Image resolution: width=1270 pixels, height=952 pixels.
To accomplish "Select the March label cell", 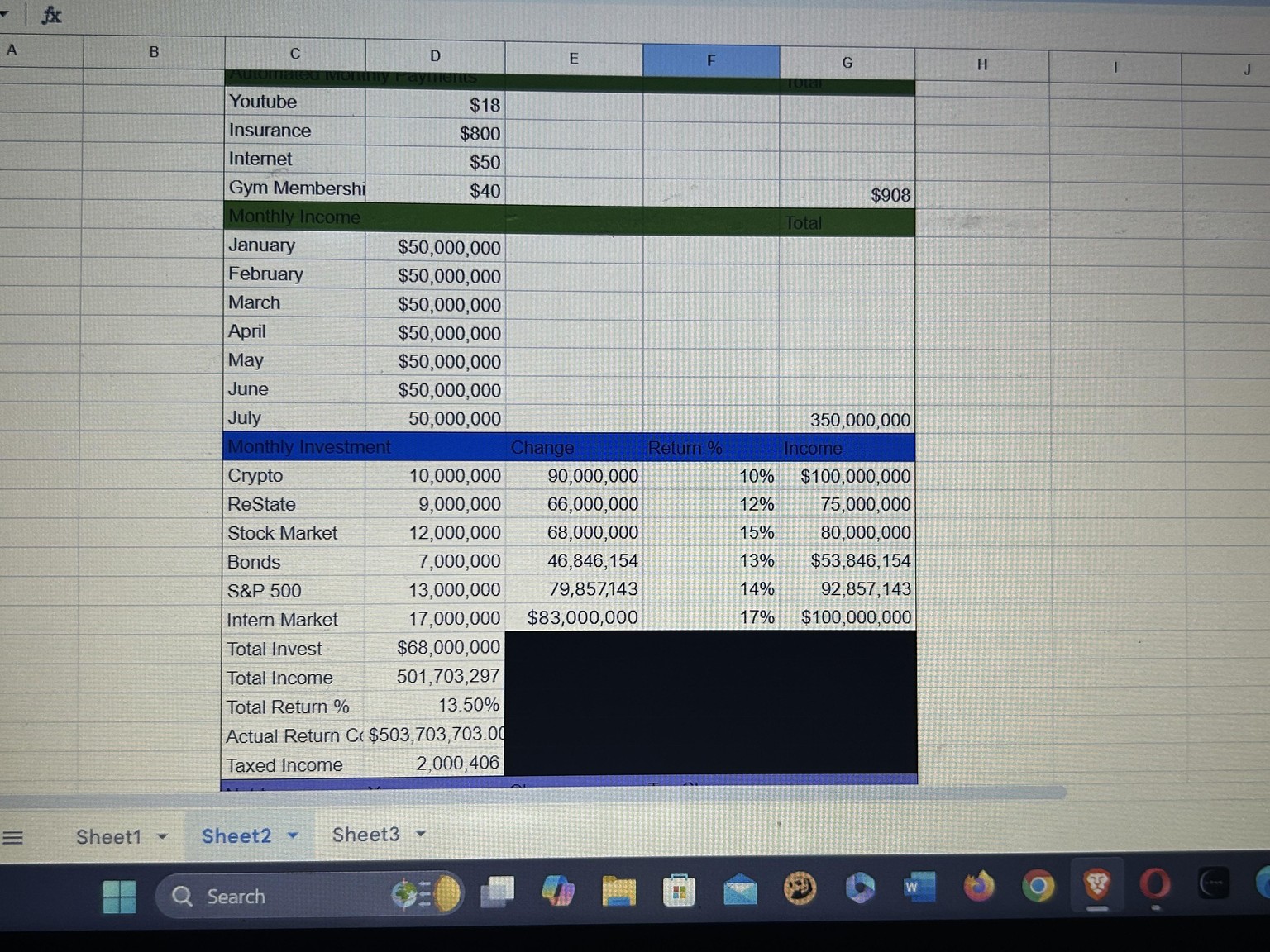I will (295, 302).
